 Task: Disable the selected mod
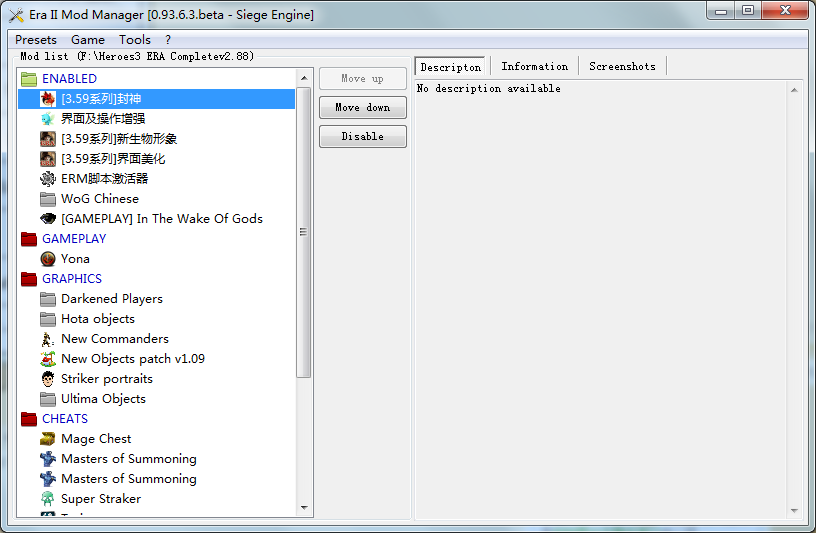(363, 136)
